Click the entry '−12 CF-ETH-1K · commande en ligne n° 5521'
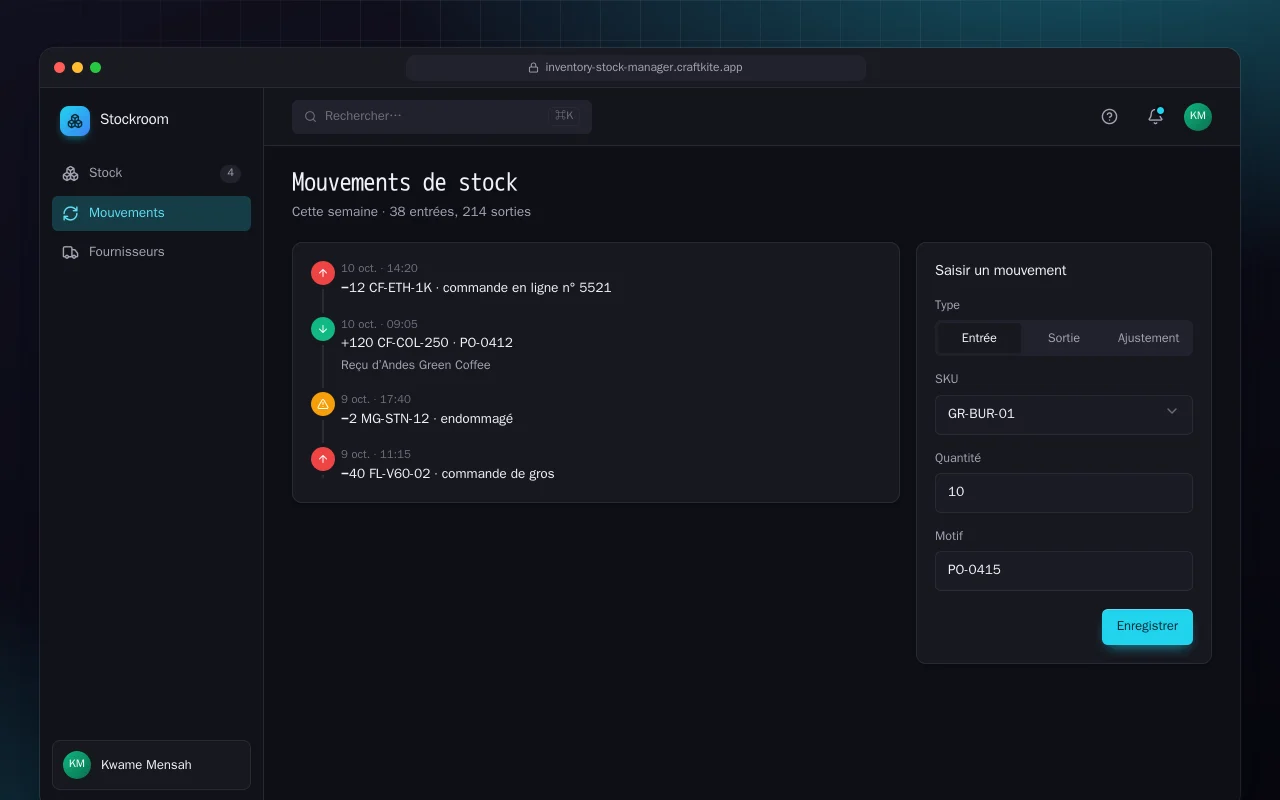 click(x=476, y=288)
